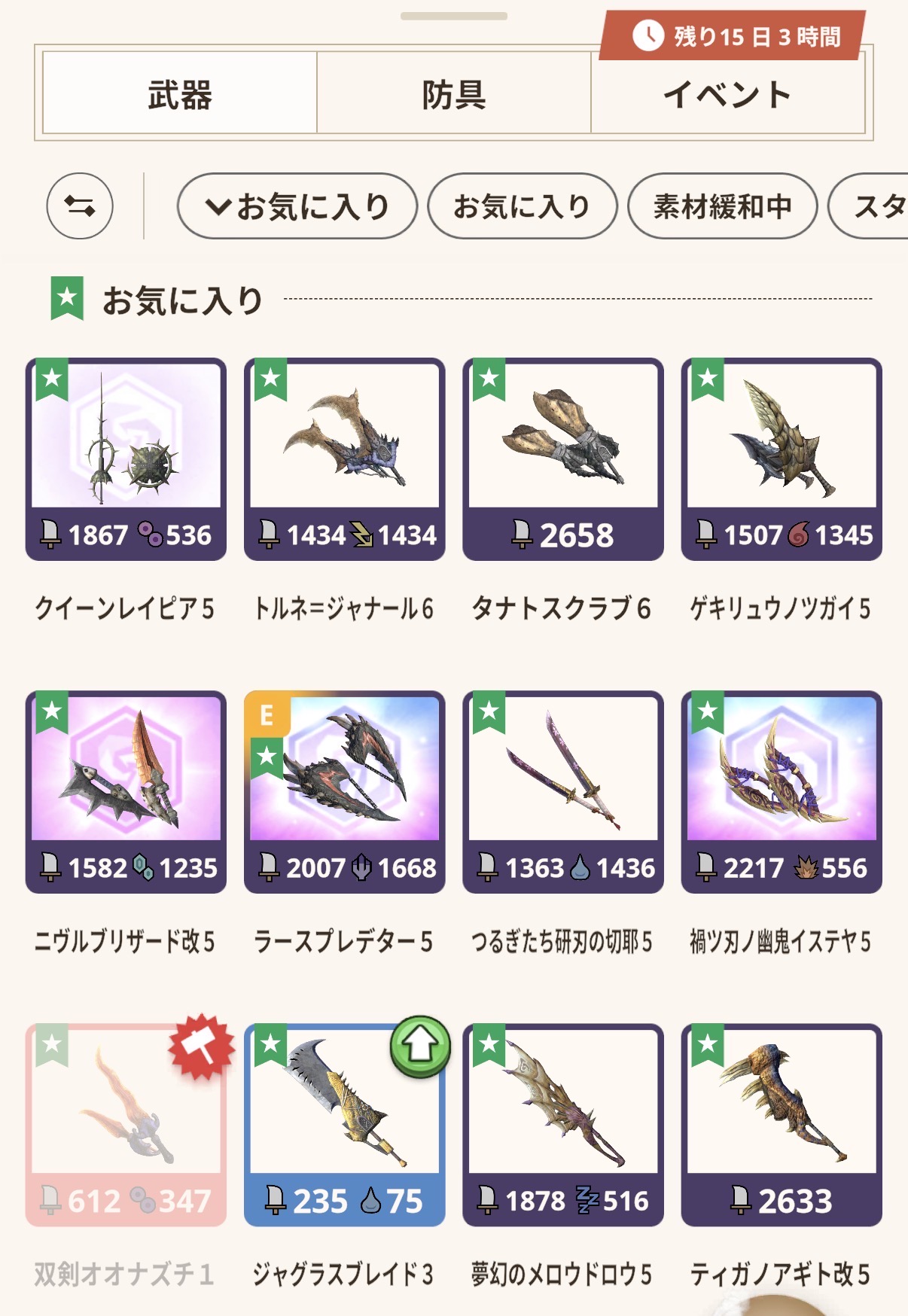Viewport: 908px width, 1316px height.
Task: Tap the red forge hammer badge on 双剣オオナズチ
Action: (x=201, y=1046)
